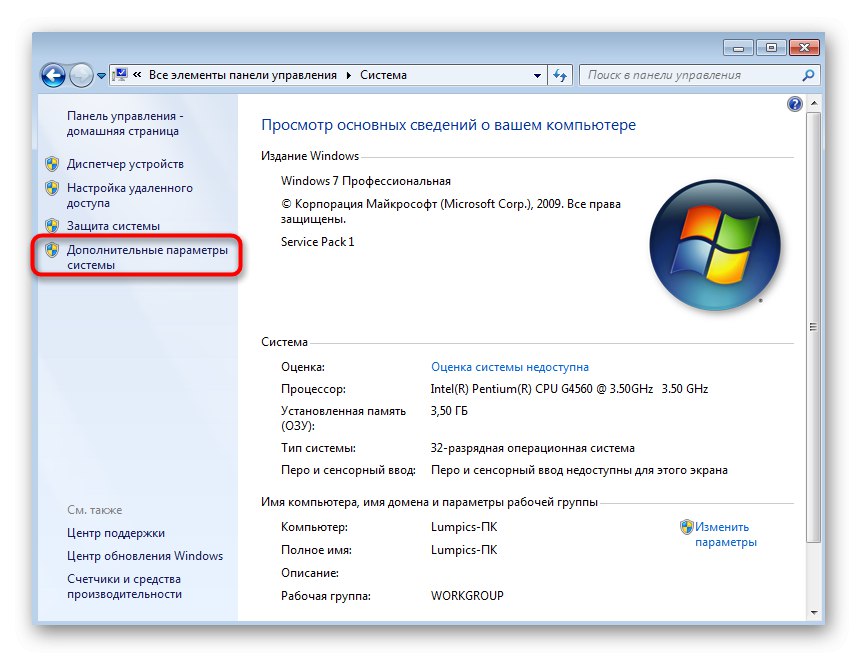Click shield icon next to 'Изменить параметры'
This screenshot has height=657, width=857.
(x=686, y=527)
